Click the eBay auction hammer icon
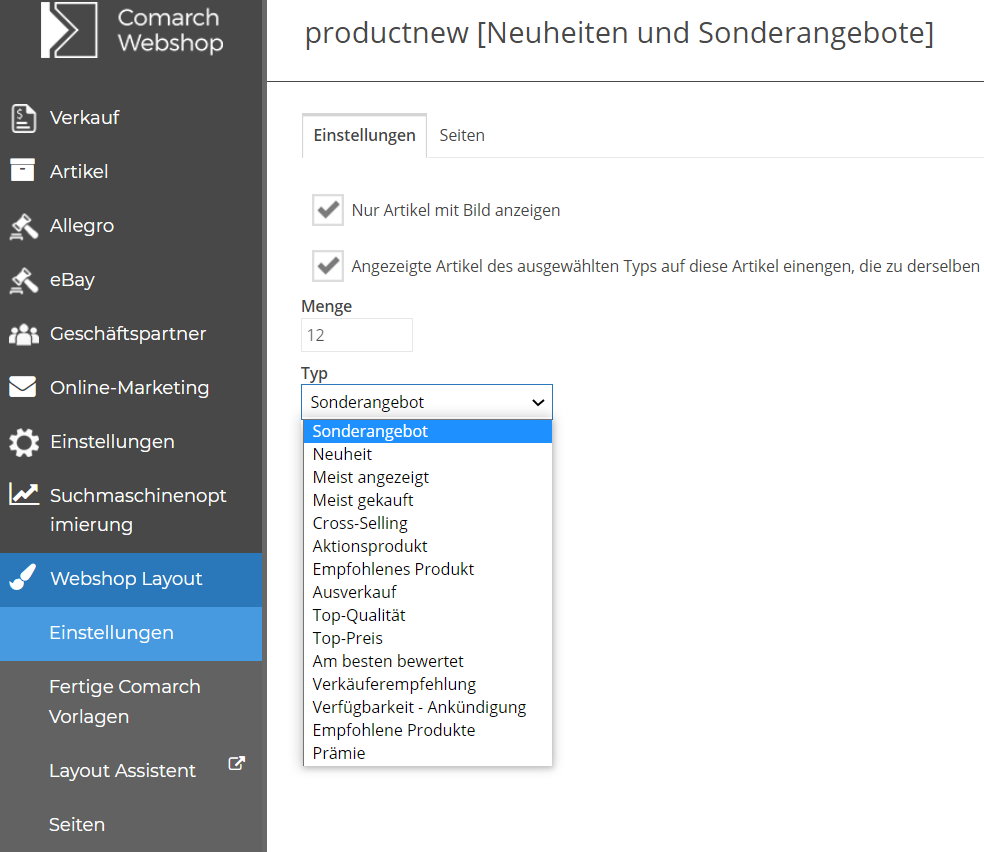 (x=24, y=280)
